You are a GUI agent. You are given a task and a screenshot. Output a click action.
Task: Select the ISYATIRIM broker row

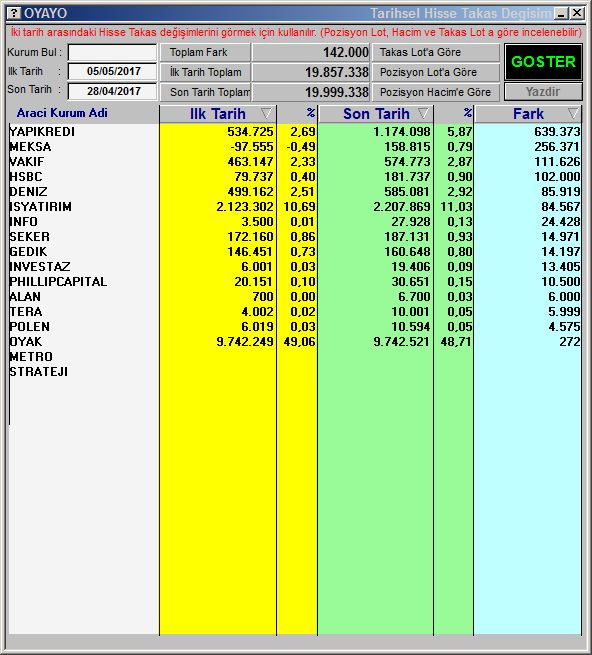pos(295,207)
